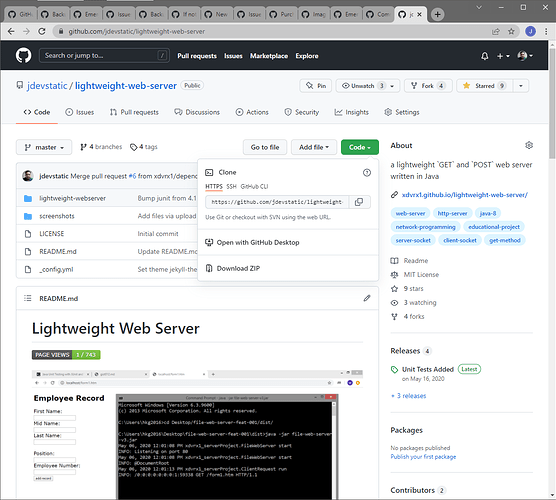
Task: Open the Unwatch notifications dropdown
Action: point(368,86)
